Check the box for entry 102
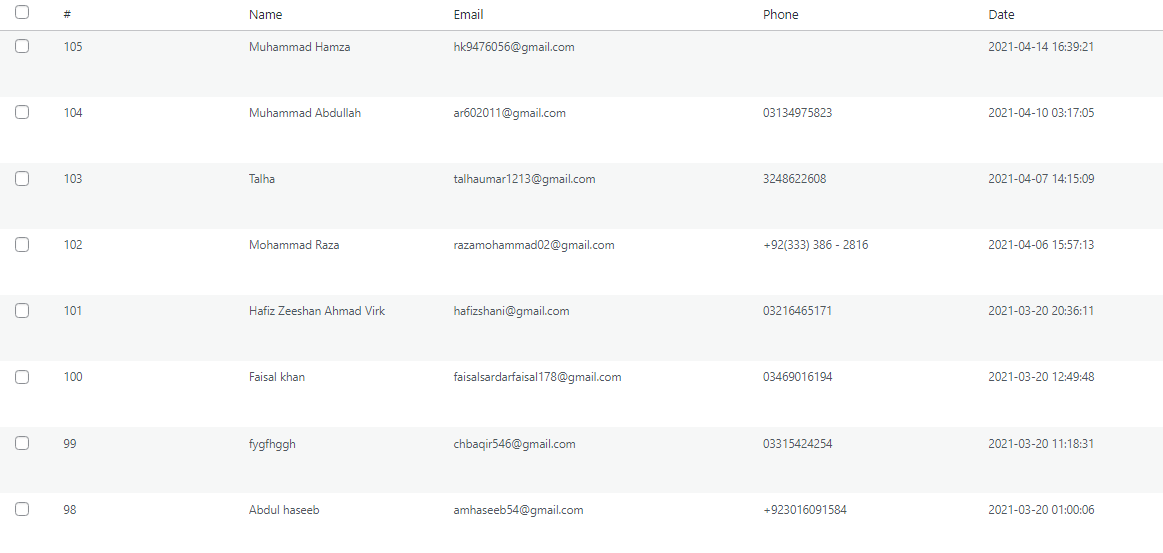1163x553 pixels. [22, 244]
